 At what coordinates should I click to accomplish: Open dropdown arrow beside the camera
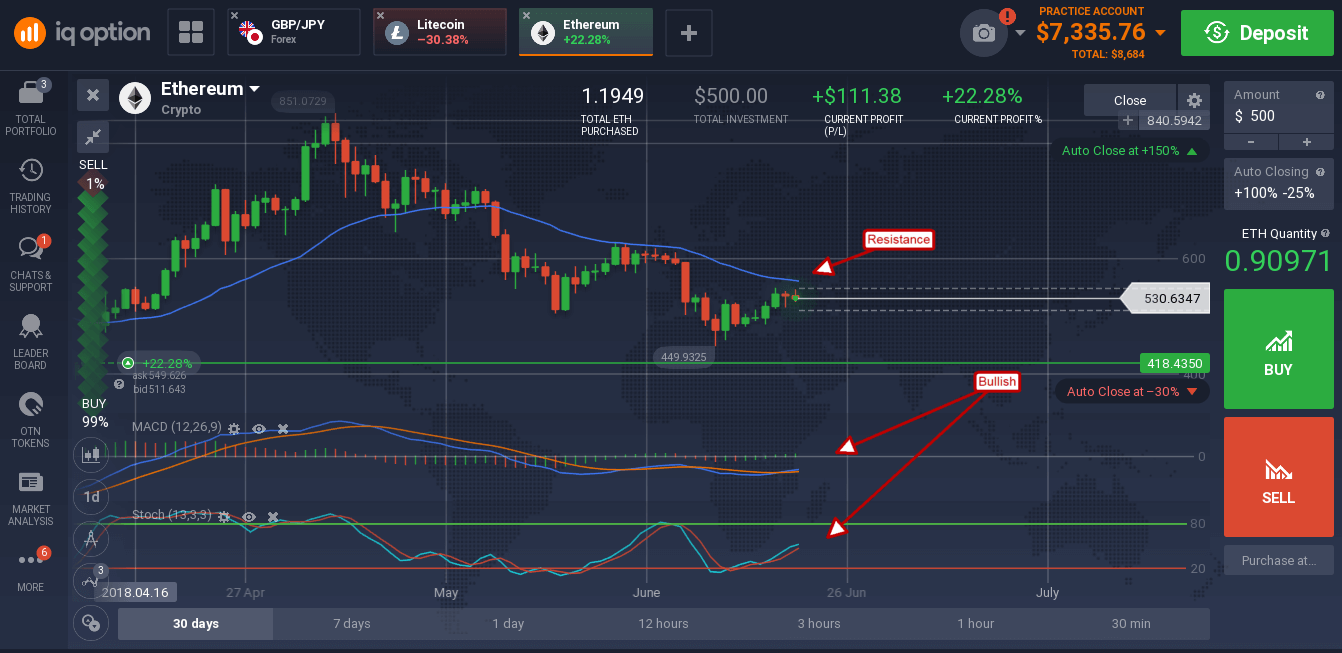1020,33
